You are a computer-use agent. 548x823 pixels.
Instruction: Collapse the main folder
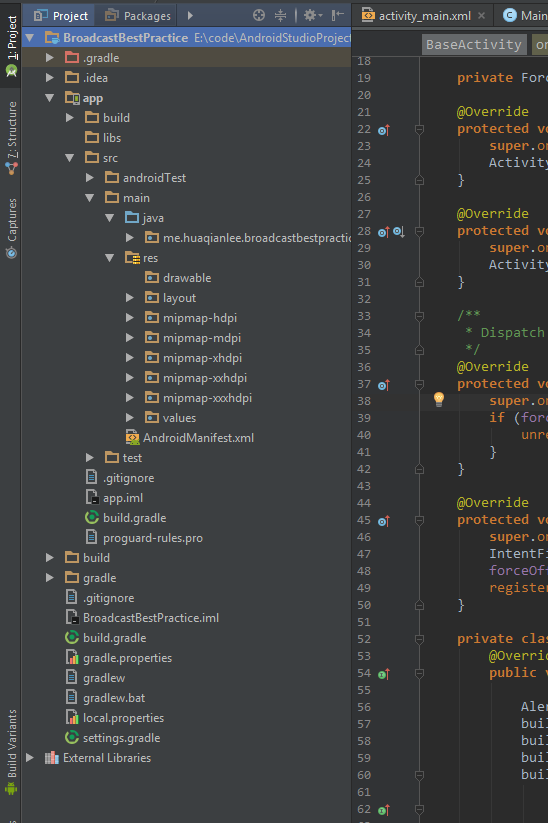pos(90,198)
